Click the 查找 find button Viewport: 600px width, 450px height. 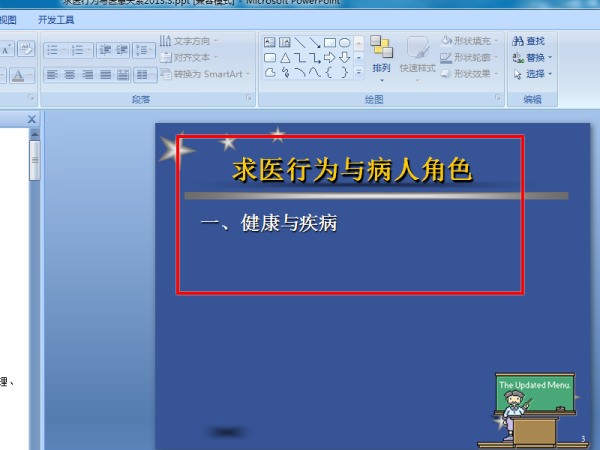tap(528, 41)
